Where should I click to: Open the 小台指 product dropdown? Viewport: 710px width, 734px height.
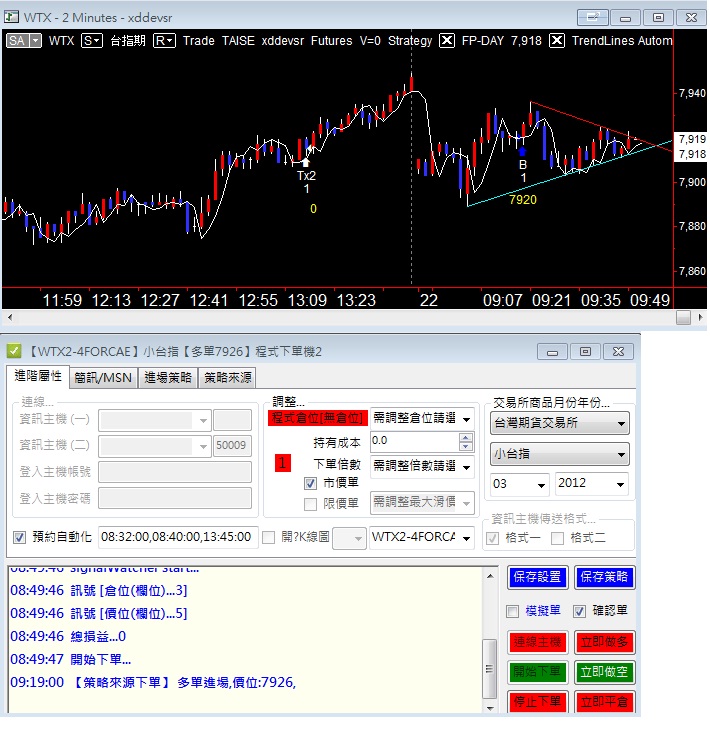560,454
